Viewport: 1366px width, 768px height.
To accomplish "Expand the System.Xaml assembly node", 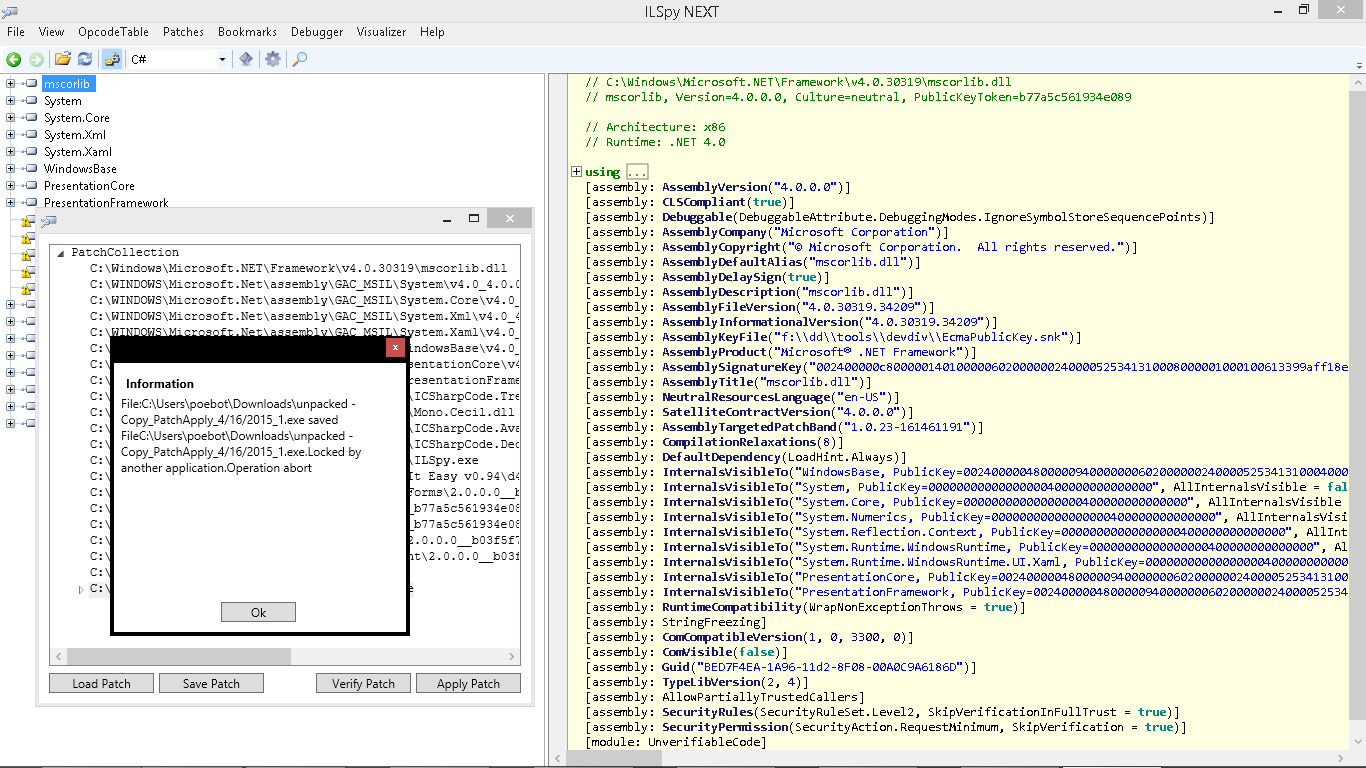I will [10, 152].
